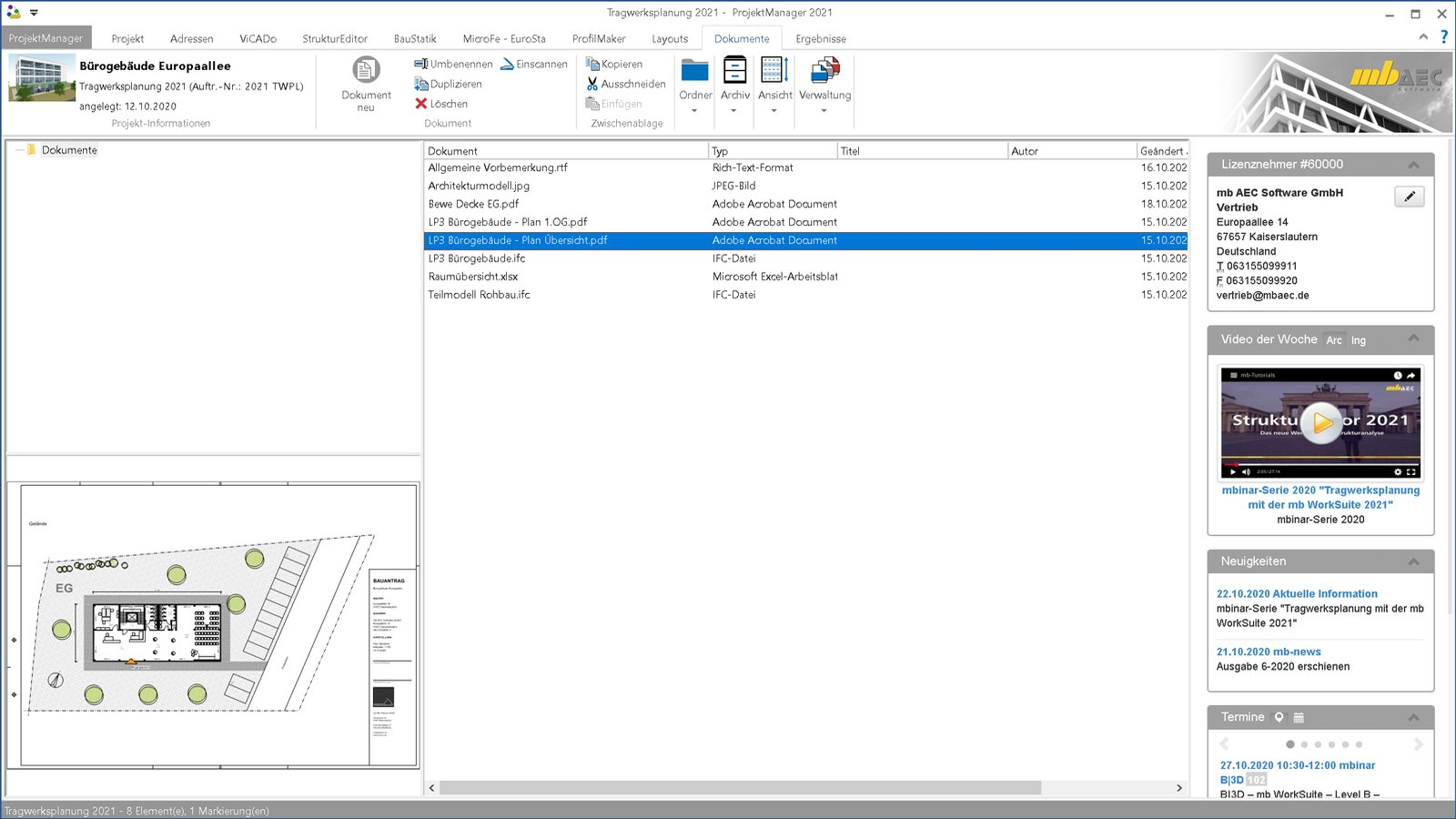Open the Ordner folder menu

(x=695, y=85)
